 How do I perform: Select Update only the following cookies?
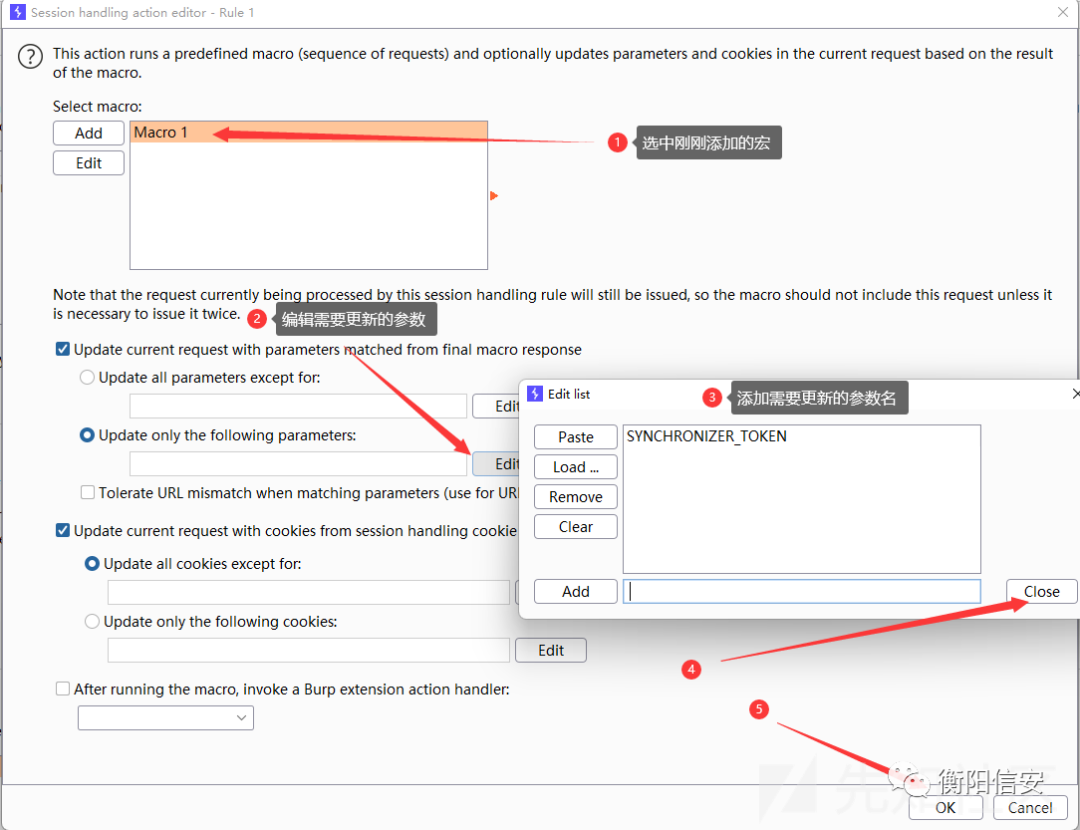(93, 622)
